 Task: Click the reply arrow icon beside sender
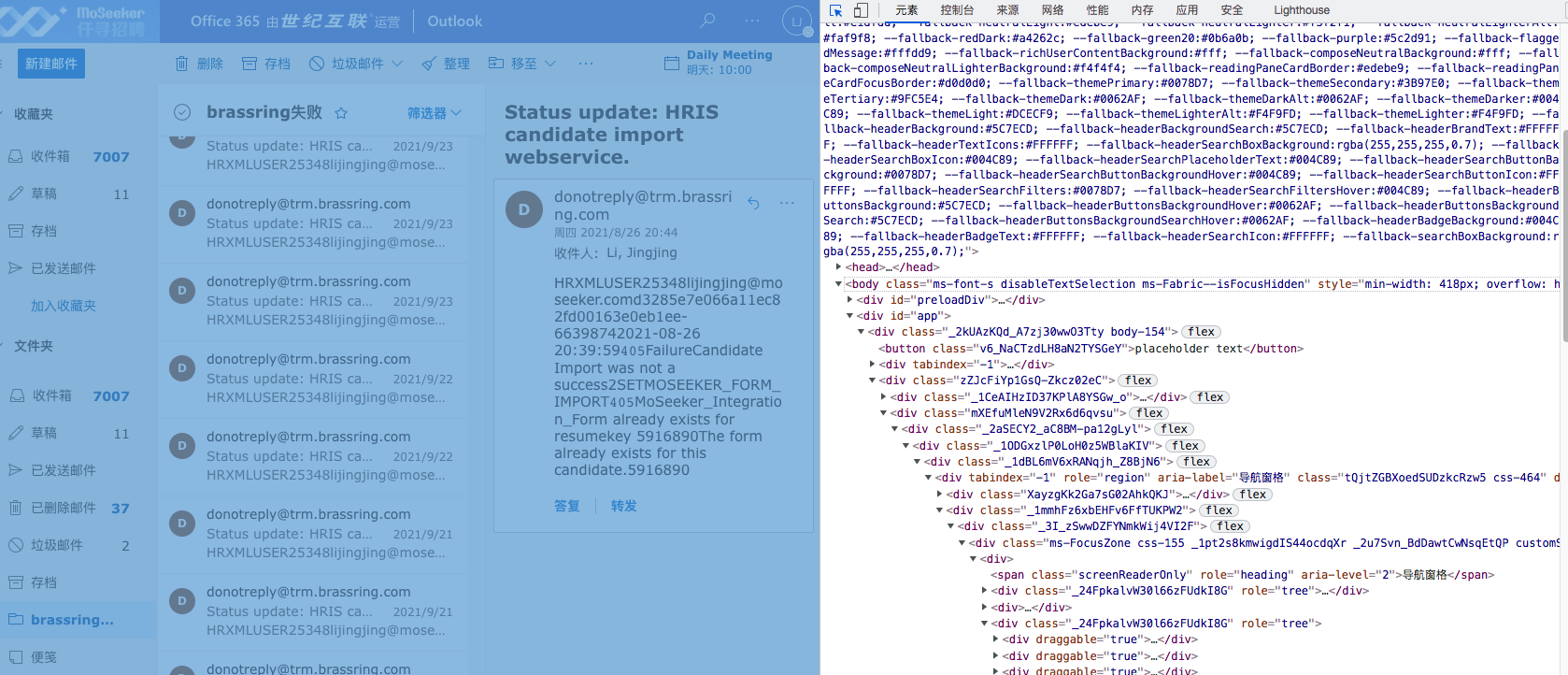tap(753, 202)
